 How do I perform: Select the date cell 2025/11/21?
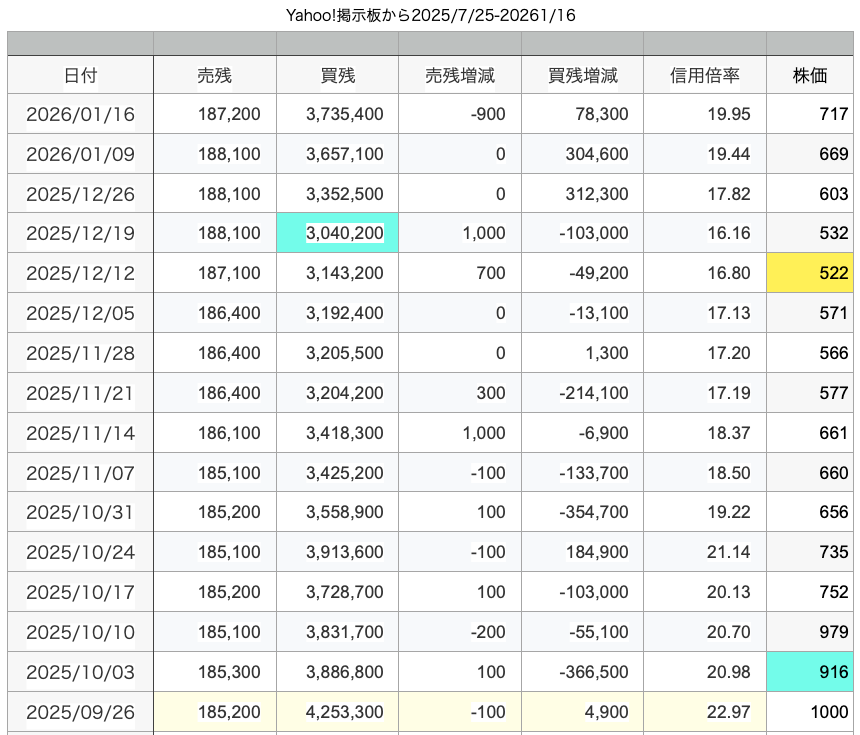pyautogui.click(x=80, y=393)
